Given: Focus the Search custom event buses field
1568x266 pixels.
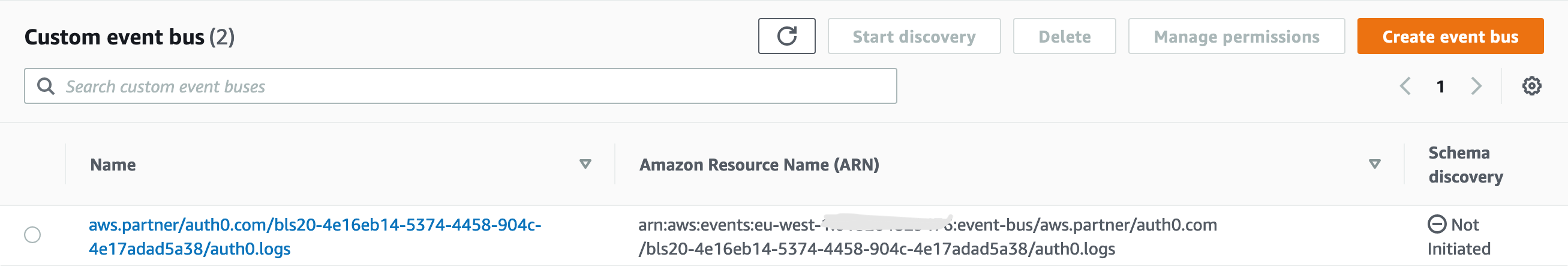Looking at the screenshot, I should (460, 86).
